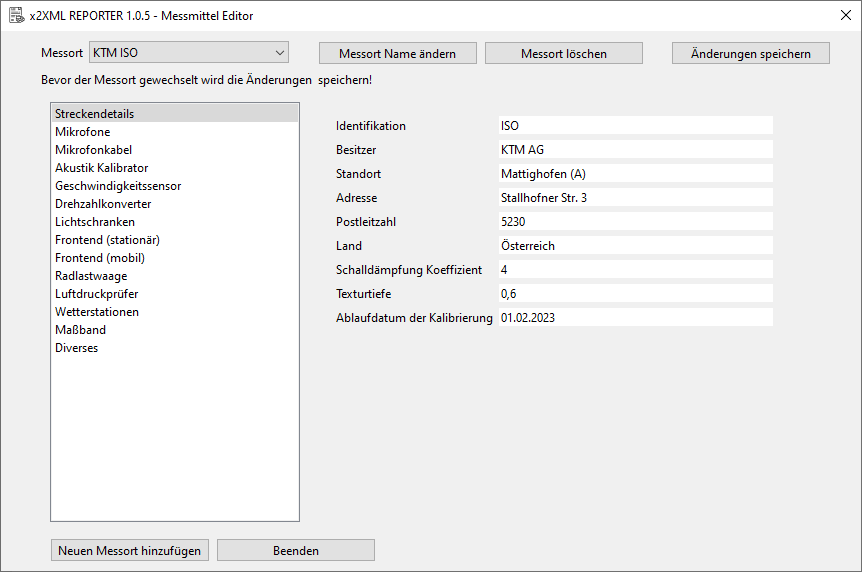Save changes with Änderungen speichern

tap(750, 54)
